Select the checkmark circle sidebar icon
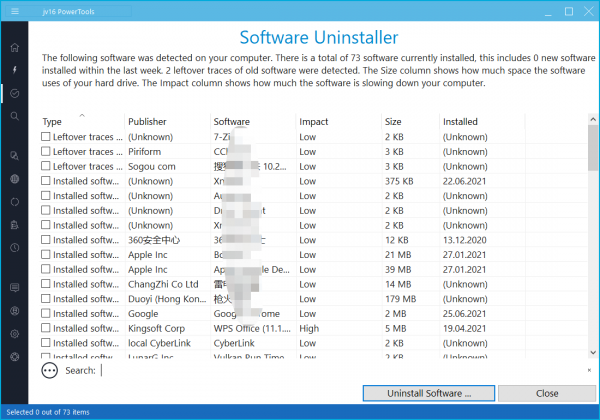Viewport: 600px width, 420px height. (x=15, y=93)
